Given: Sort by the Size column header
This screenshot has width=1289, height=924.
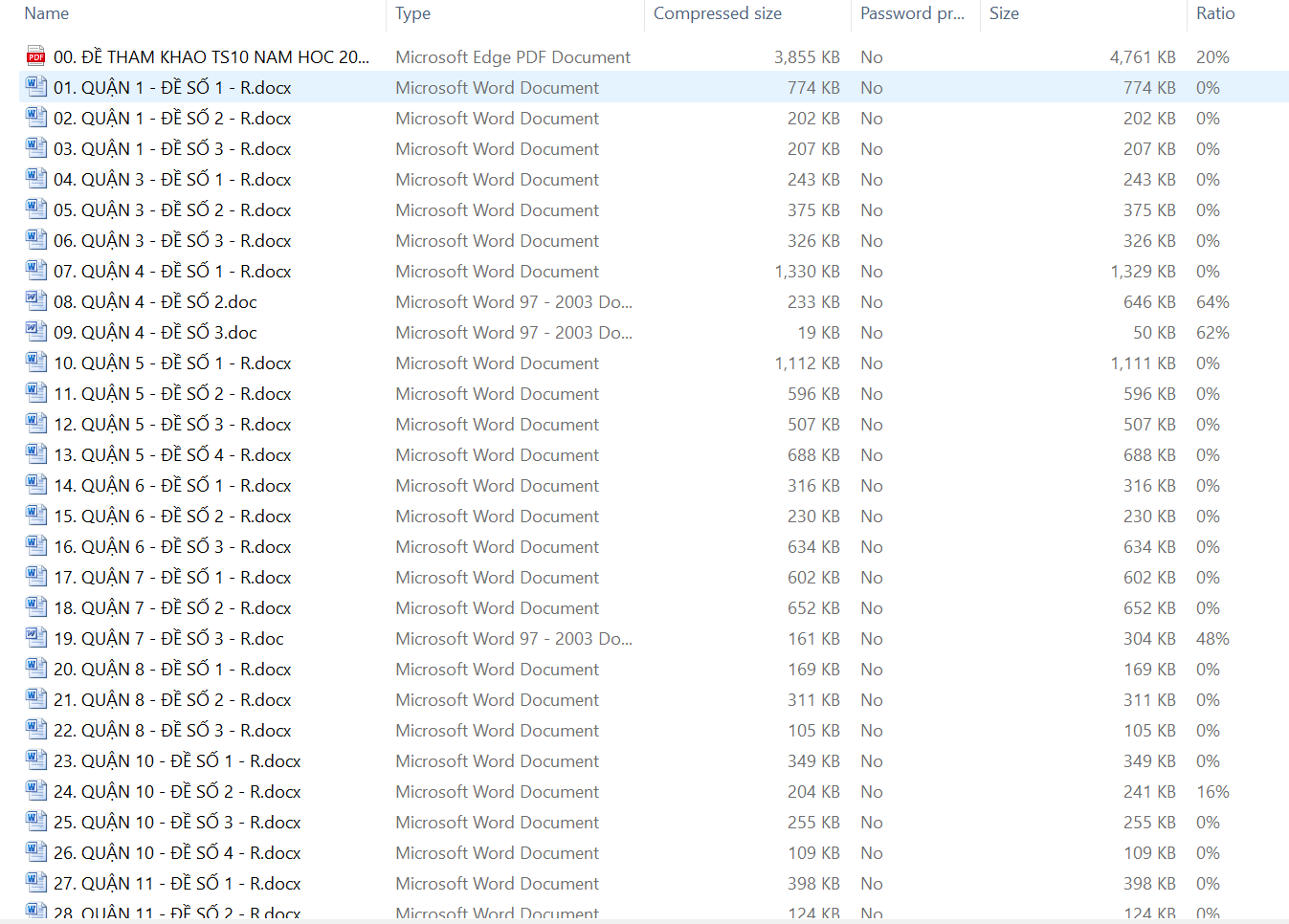Looking at the screenshot, I should [1004, 13].
